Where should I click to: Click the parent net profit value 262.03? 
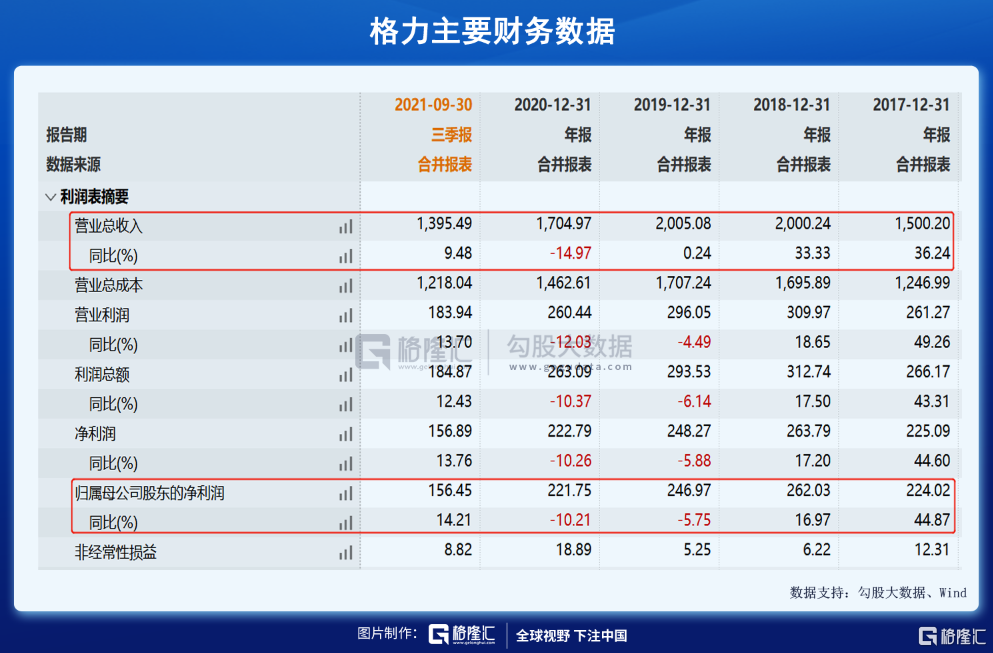point(809,490)
